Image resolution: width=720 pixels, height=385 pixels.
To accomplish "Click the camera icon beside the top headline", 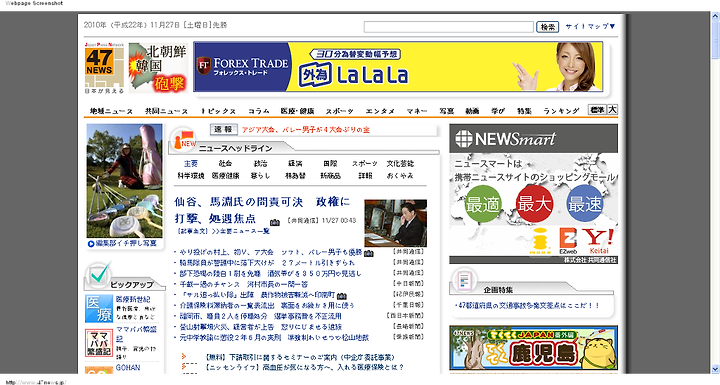I will coord(275,222).
